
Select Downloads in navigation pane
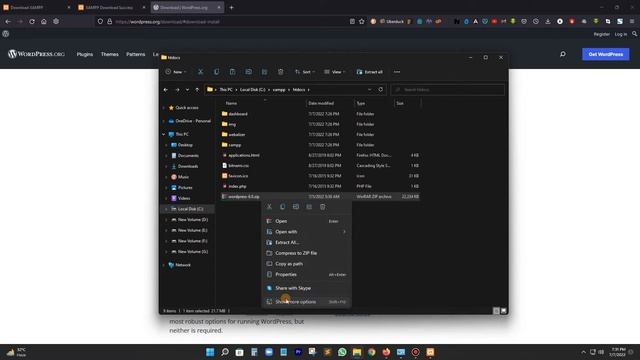[188, 166]
